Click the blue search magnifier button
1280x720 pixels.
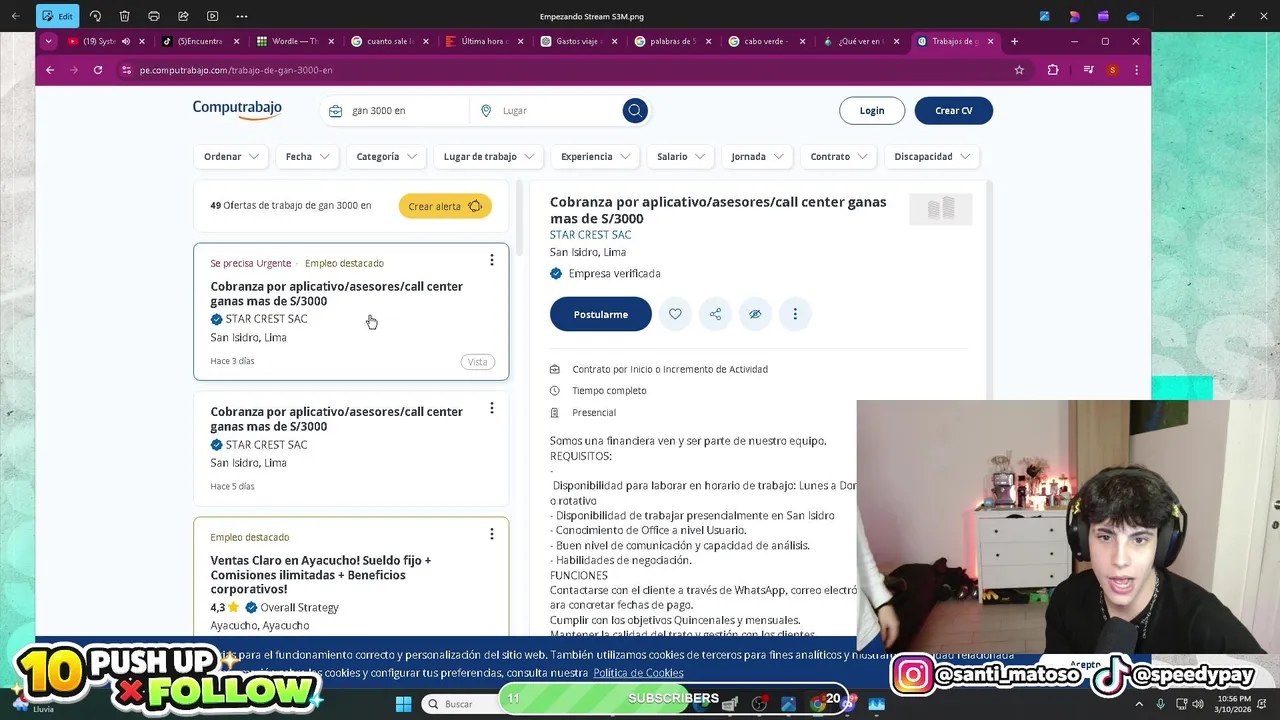635,110
